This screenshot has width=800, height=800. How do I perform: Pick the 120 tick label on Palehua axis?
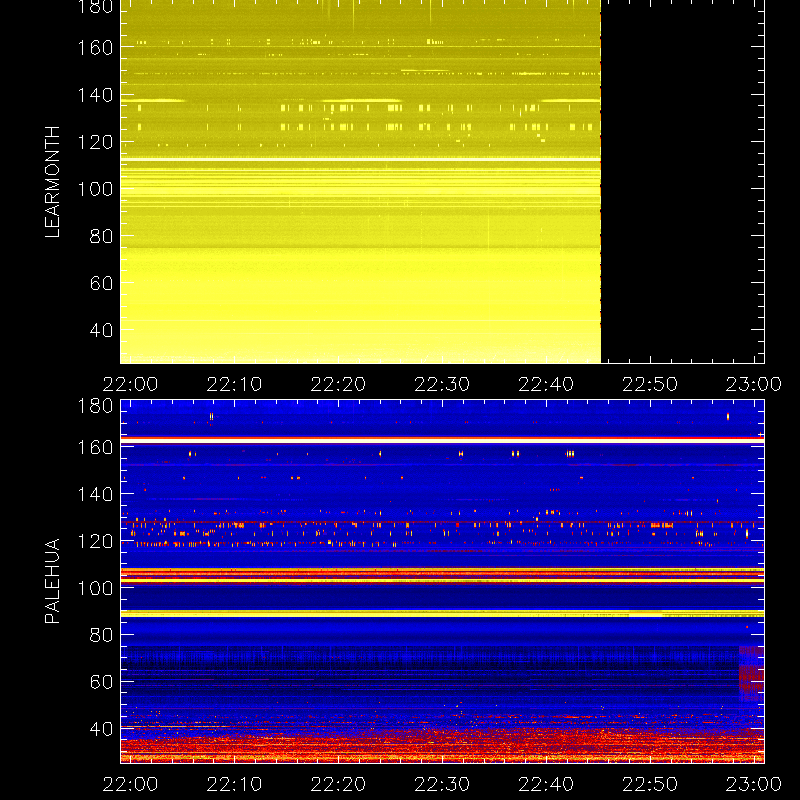[95, 541]
